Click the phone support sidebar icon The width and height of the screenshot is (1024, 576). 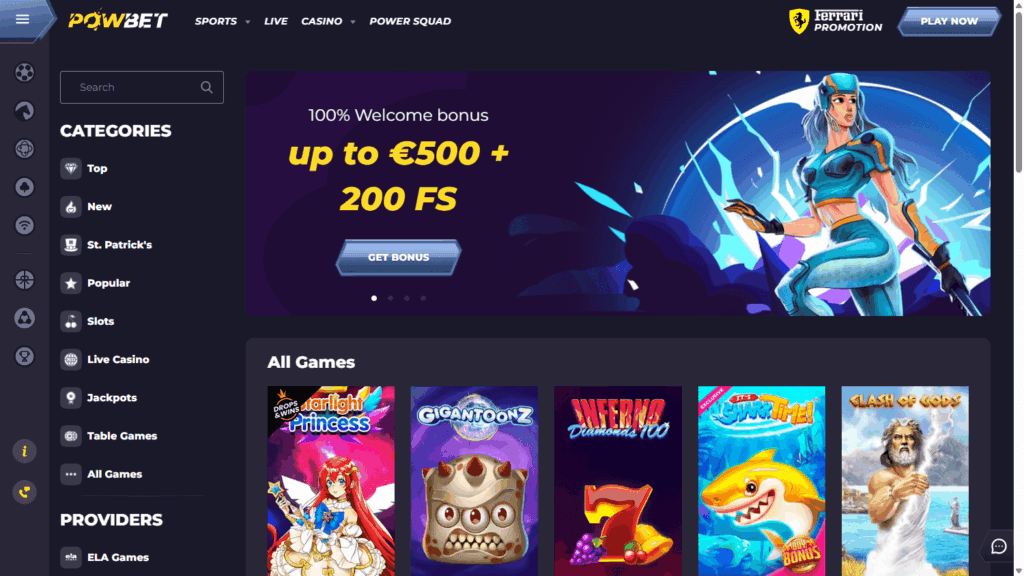coord(24,492)
